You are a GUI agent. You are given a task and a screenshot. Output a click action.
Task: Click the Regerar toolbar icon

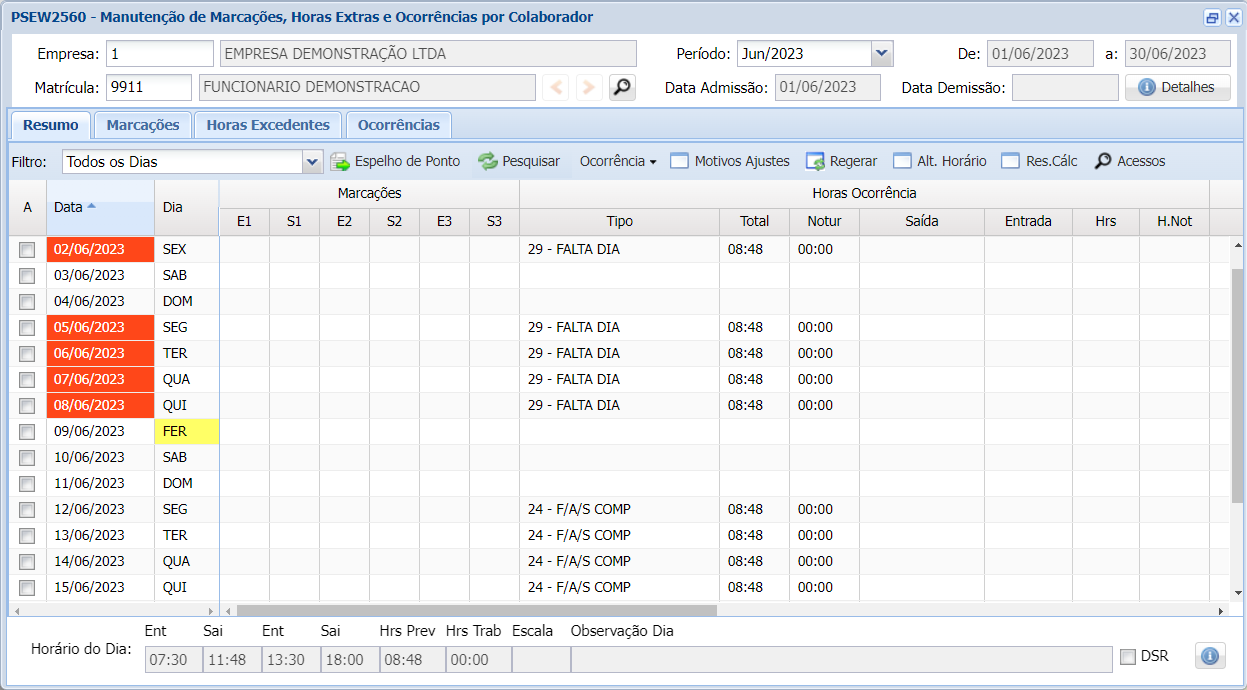[x=816, y=161]
